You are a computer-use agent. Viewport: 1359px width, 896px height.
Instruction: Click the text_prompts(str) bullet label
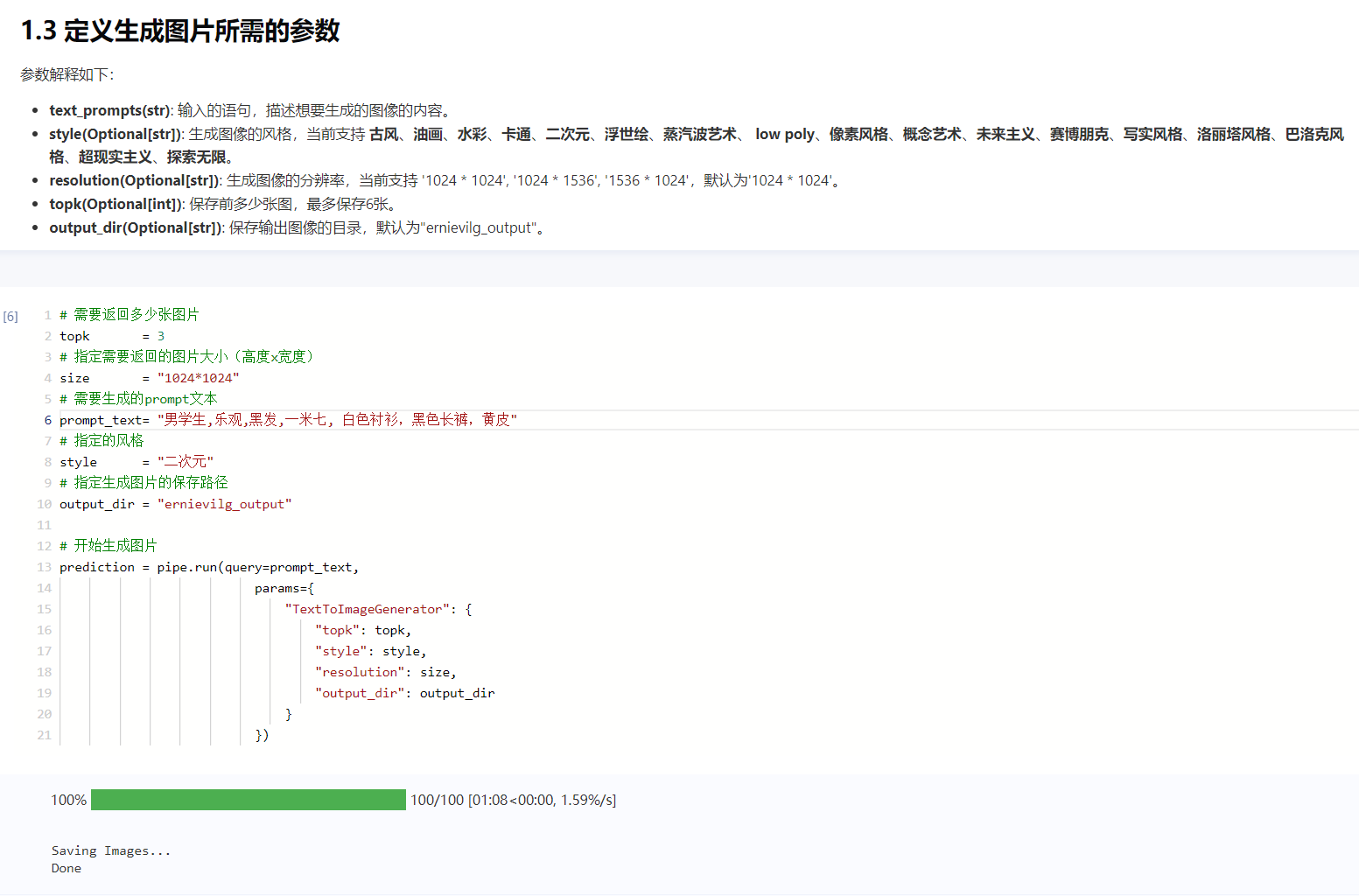point(110,110)
